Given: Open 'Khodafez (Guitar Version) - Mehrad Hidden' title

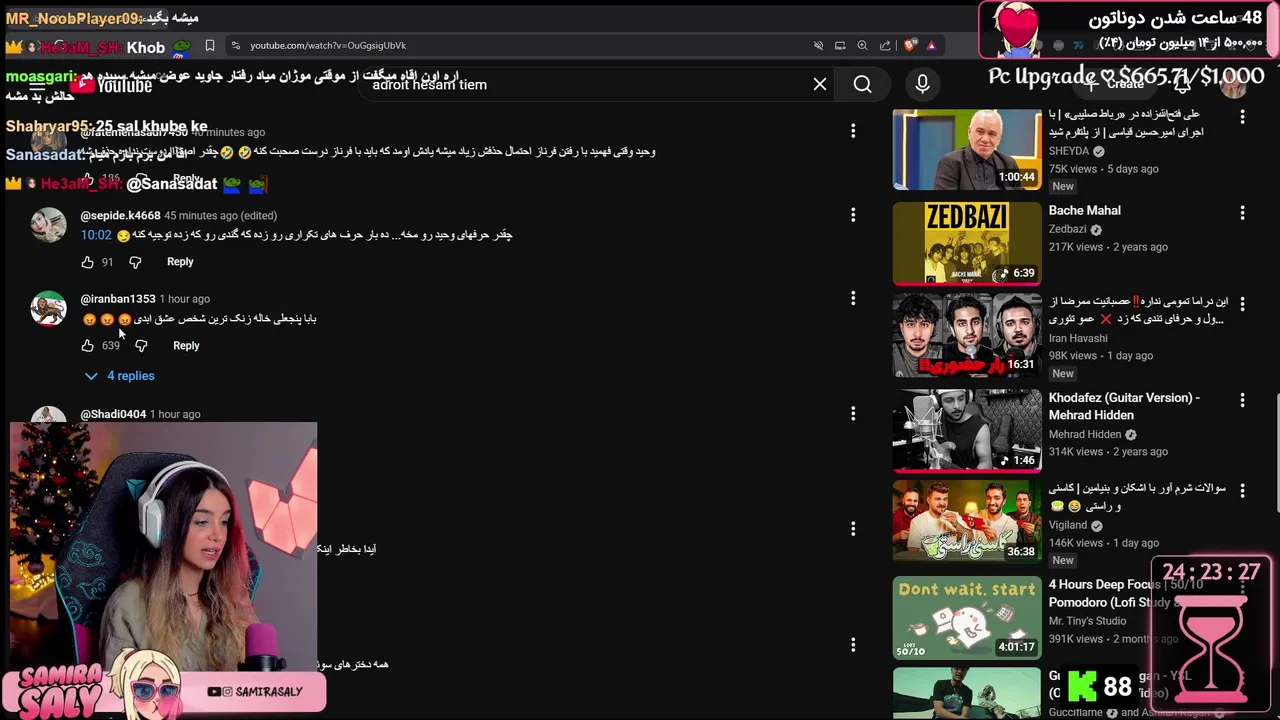Looking at the screenshot, I should pyautogui.click(x=1124, y=406).
